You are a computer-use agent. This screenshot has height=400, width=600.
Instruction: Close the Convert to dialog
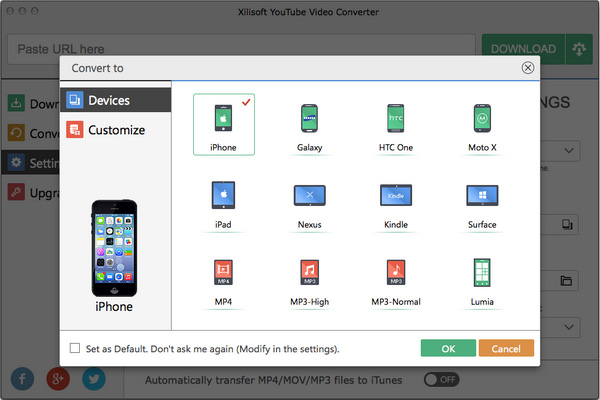pyautogui.click(x=527, y=68)
